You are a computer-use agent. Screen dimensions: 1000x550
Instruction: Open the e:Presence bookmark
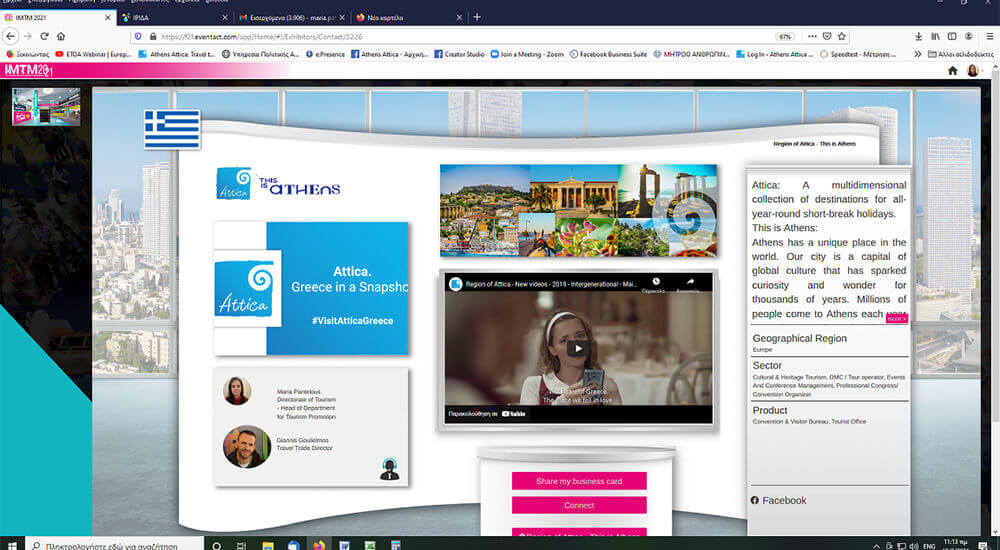[325, 54]
